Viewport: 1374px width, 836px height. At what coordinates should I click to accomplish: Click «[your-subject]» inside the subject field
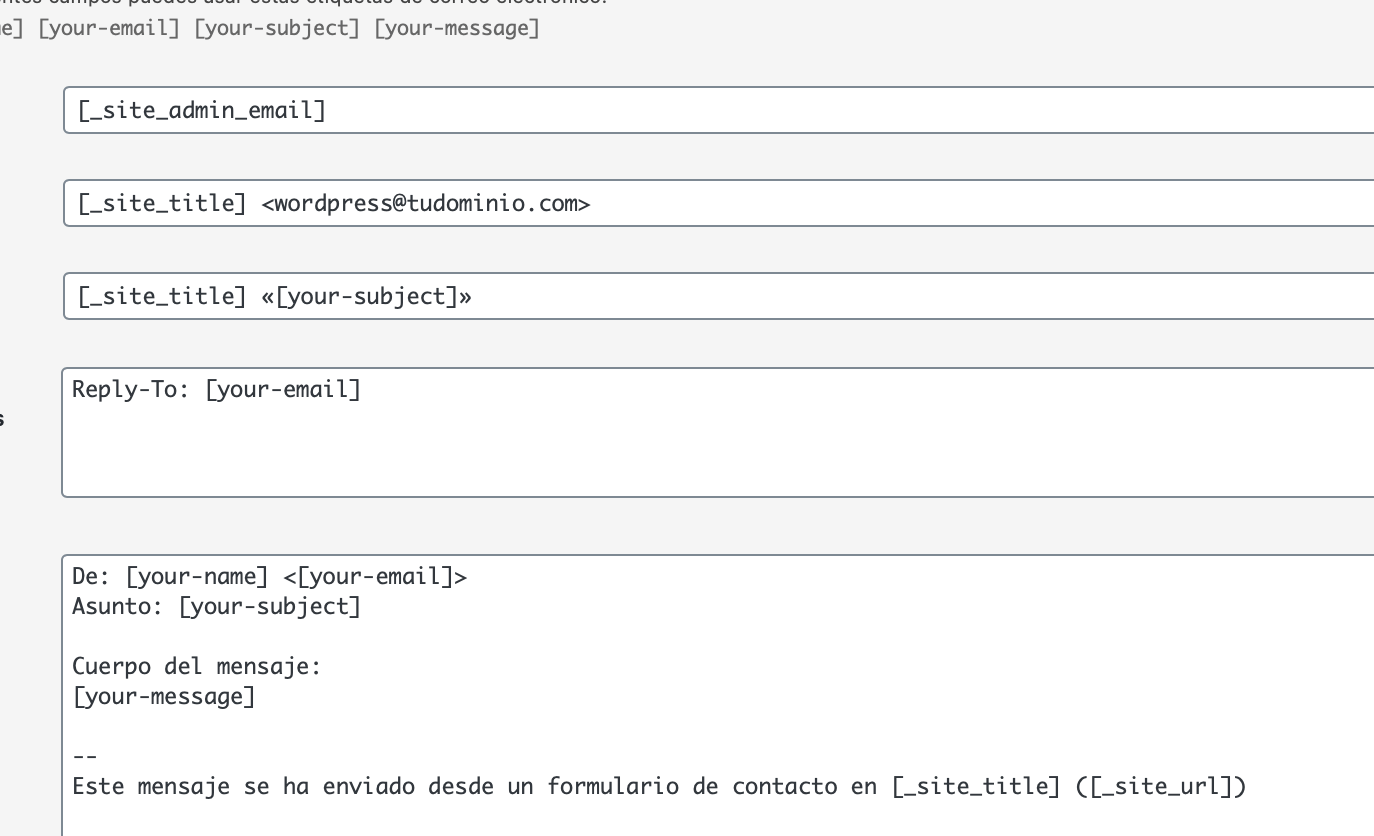[x=366, y=297]
